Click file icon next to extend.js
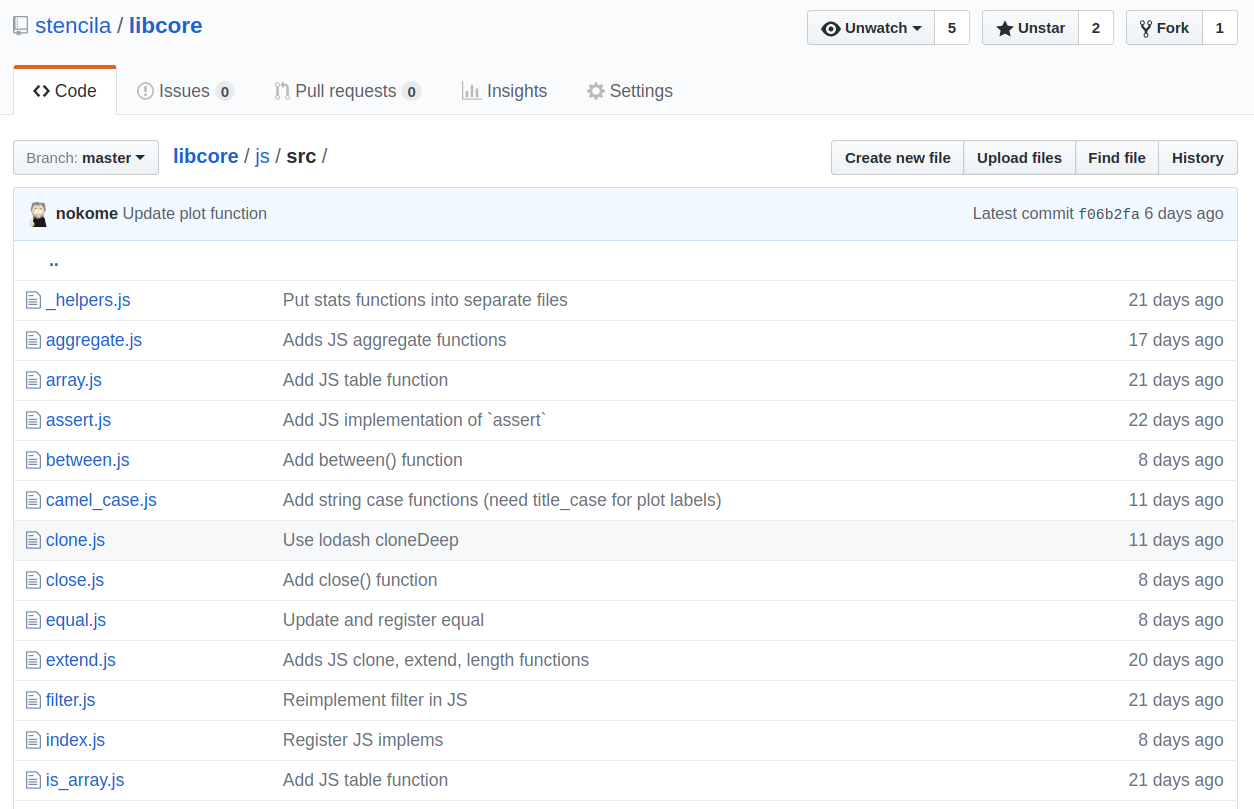This screenshot has width=1254, height=809. [33, 660]
